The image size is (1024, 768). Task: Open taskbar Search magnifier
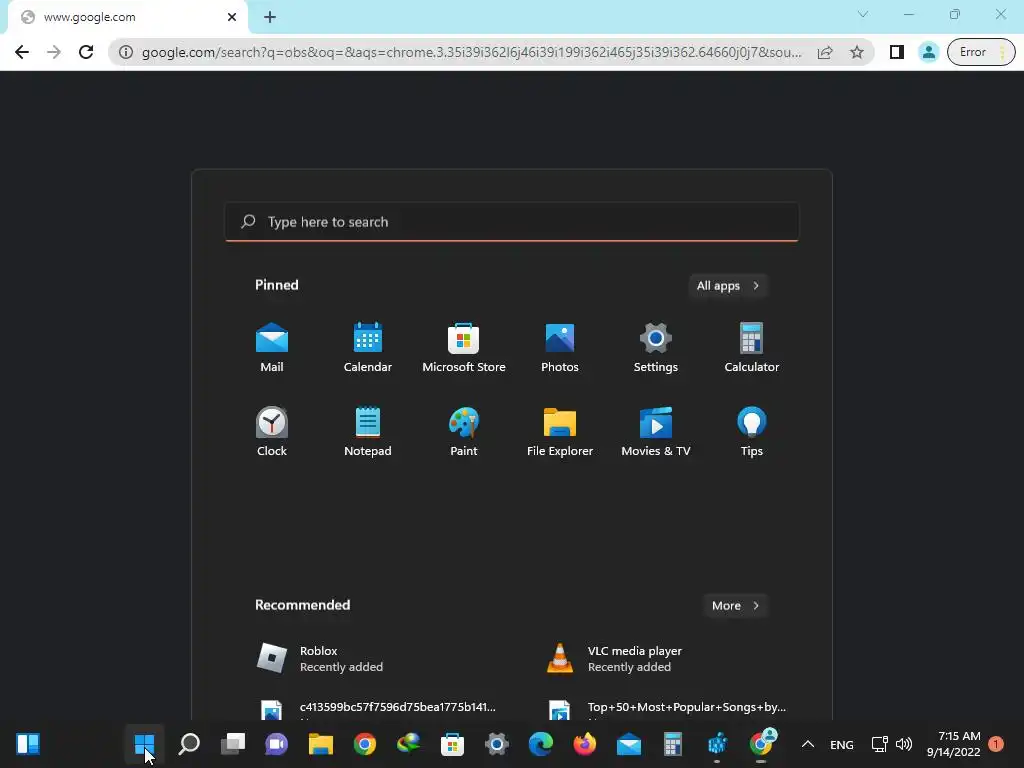pos(189,744)
